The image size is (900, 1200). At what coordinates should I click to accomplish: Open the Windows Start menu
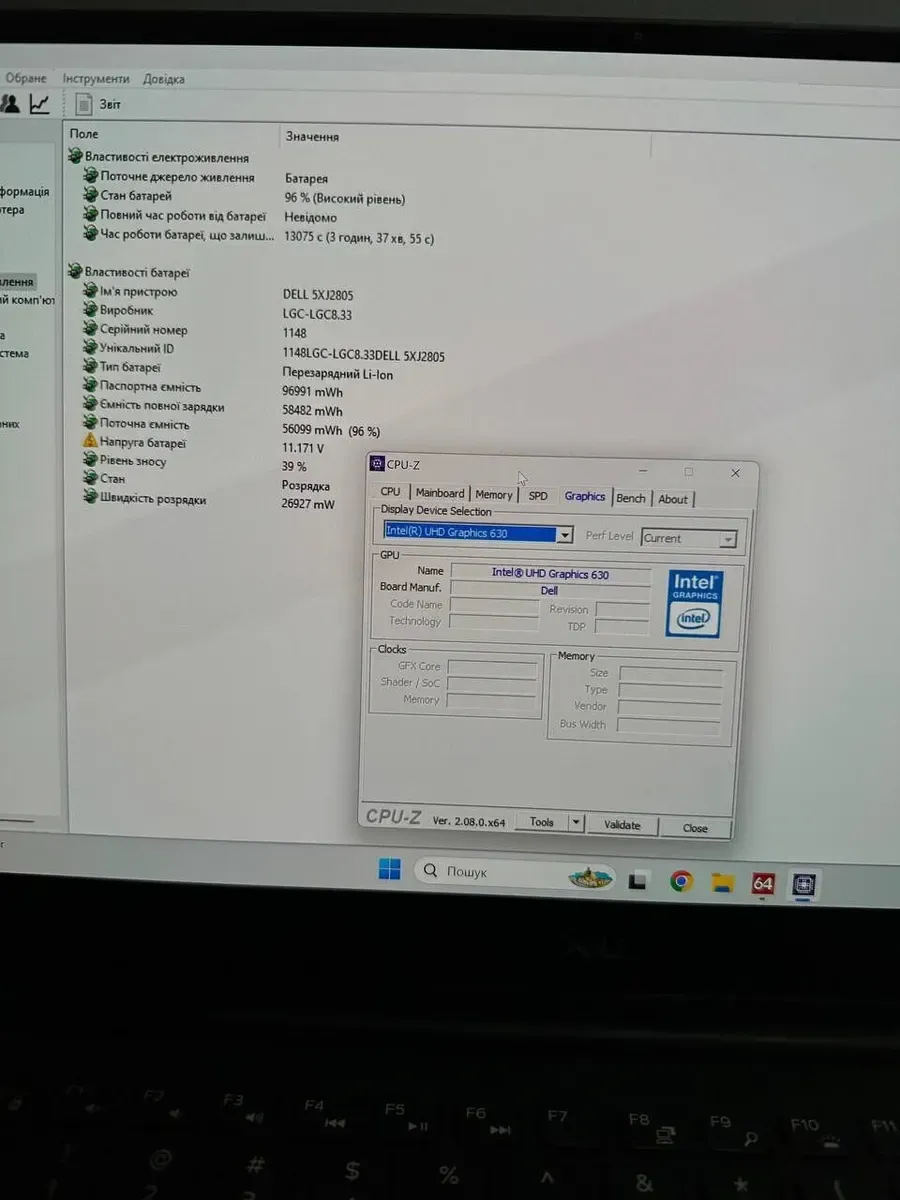coord(389,870)
